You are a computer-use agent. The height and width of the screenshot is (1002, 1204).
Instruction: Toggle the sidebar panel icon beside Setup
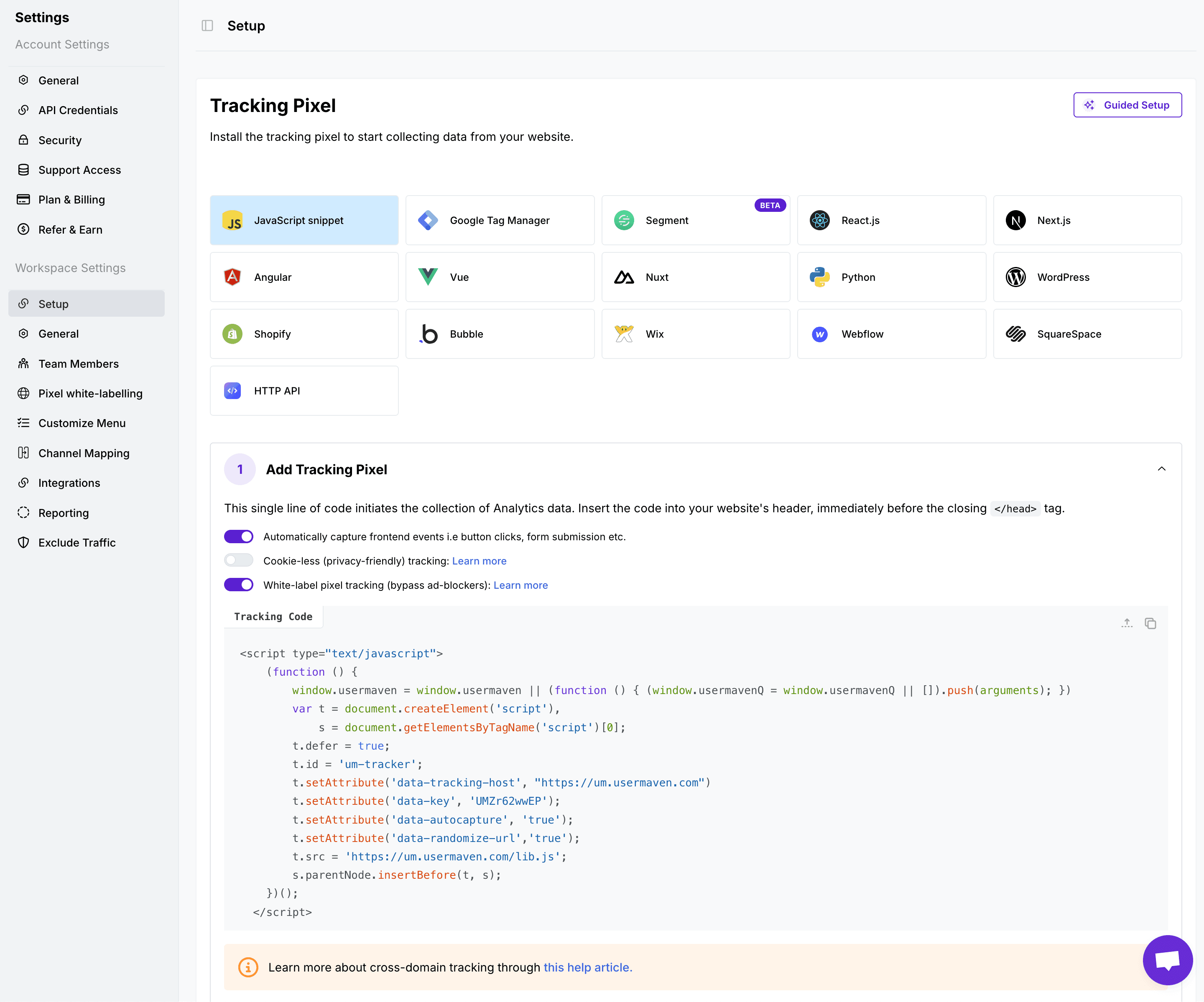(x=207, y=26)
